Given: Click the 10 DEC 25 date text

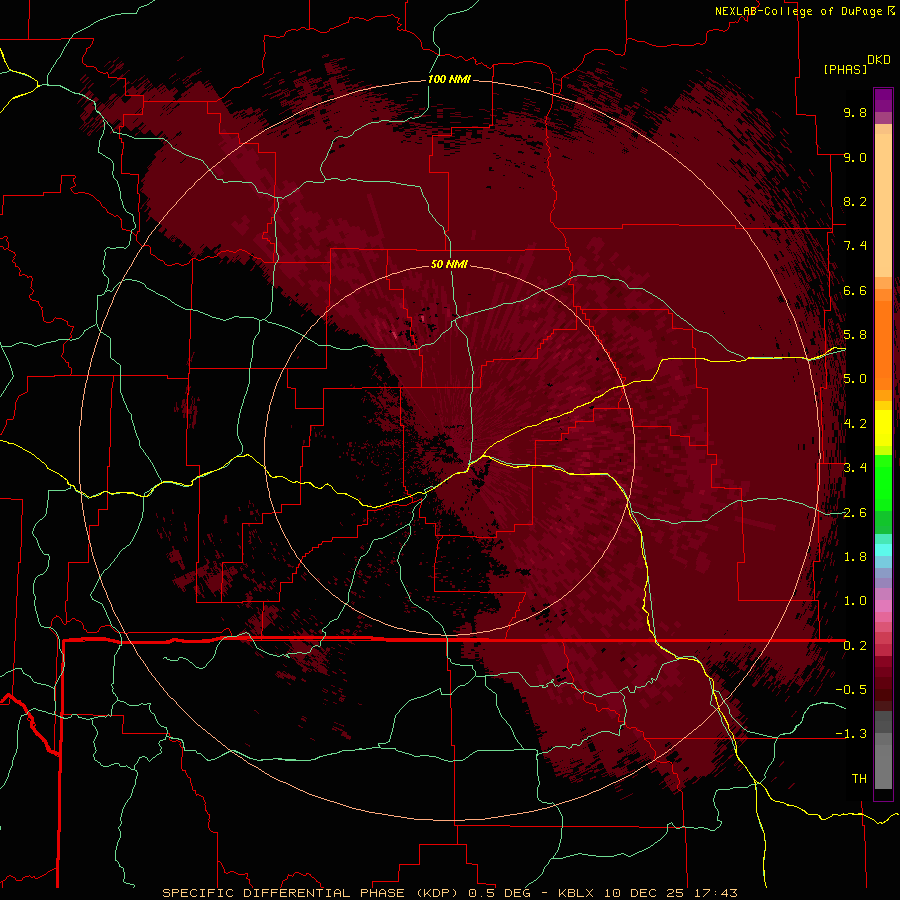Looking at the screenshot, I should coord(645,893).
